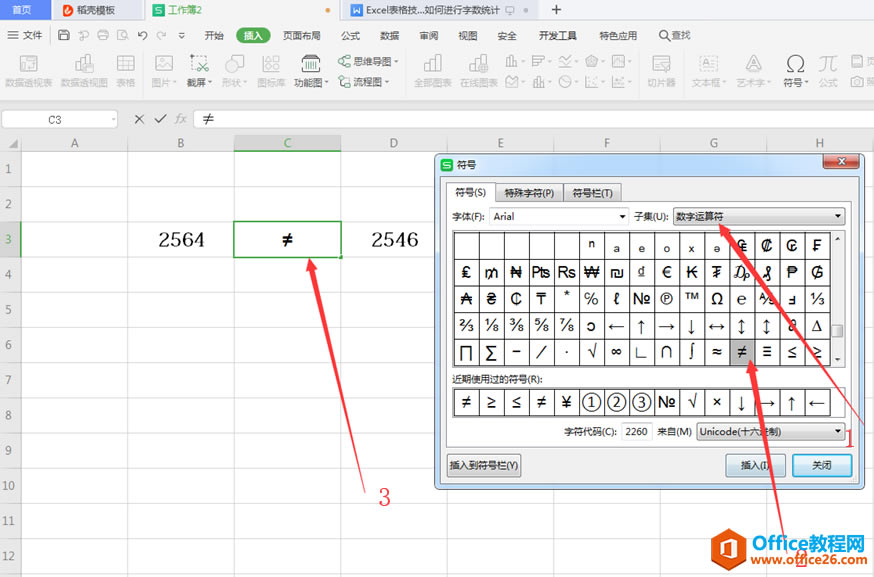Click the 字符代码 2260 code field
The width and height of the screenshot is (874, 577).
click(x=636, y=431)
